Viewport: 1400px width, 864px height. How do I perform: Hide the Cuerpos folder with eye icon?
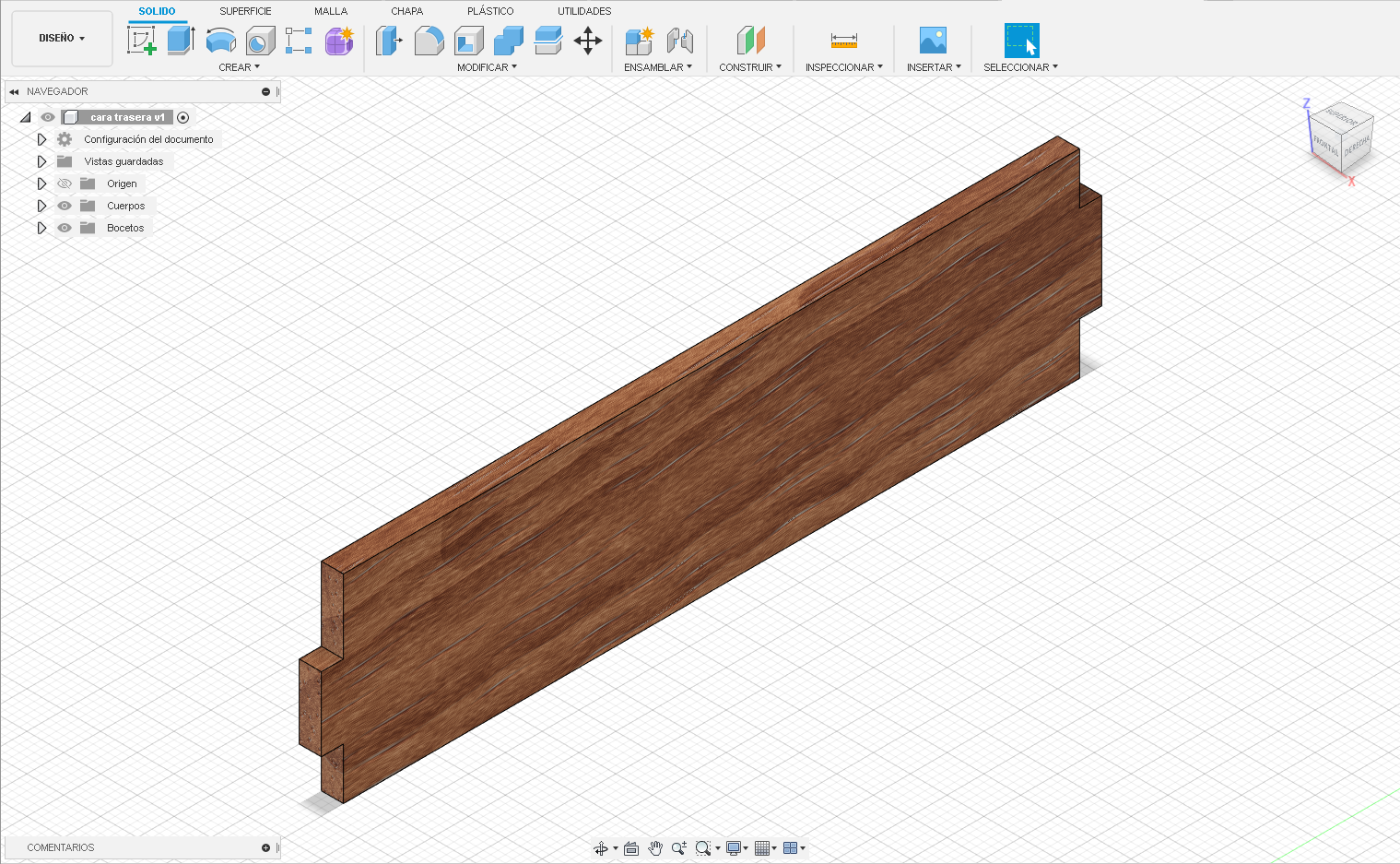pos(65,206)
